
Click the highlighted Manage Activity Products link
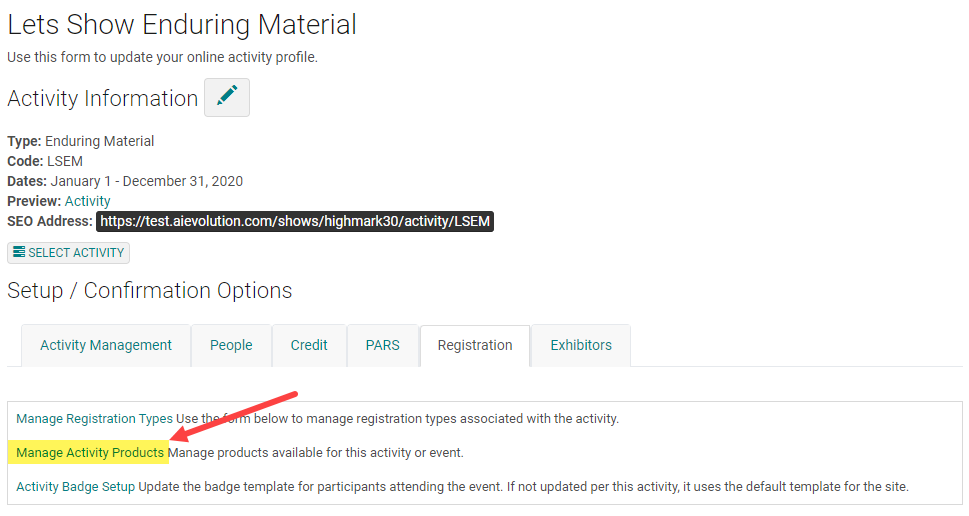tap(90, 453)
